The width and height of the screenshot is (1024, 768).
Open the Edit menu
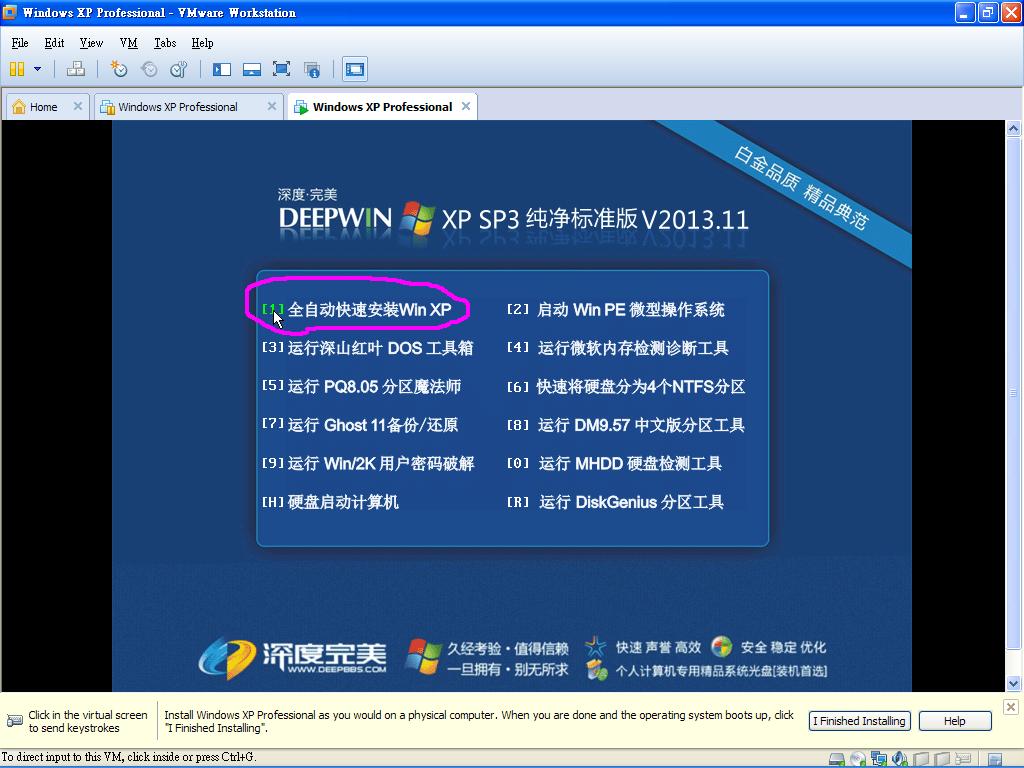pyautogui.click(x=54, y=43)
